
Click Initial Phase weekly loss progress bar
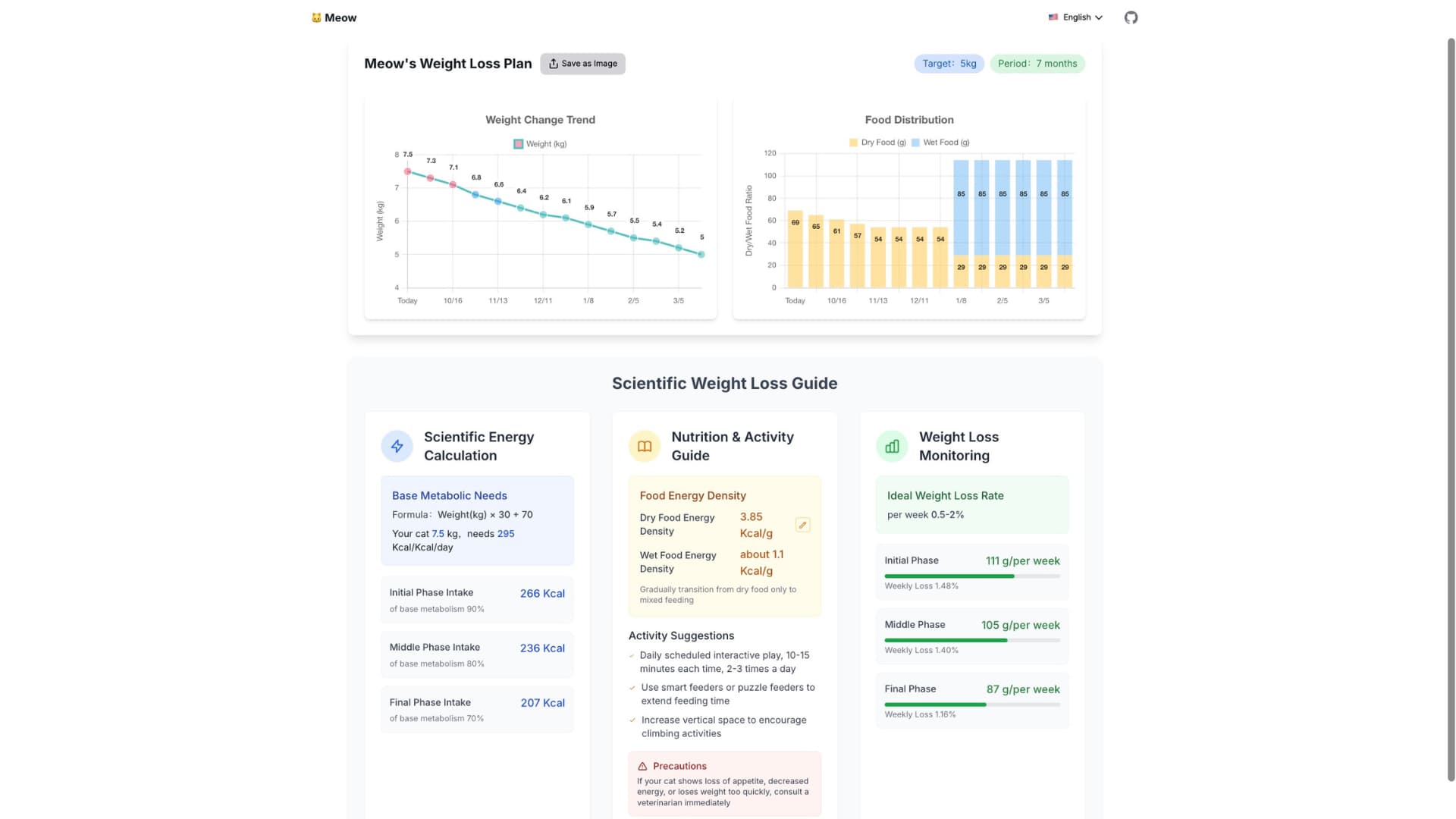971,576
